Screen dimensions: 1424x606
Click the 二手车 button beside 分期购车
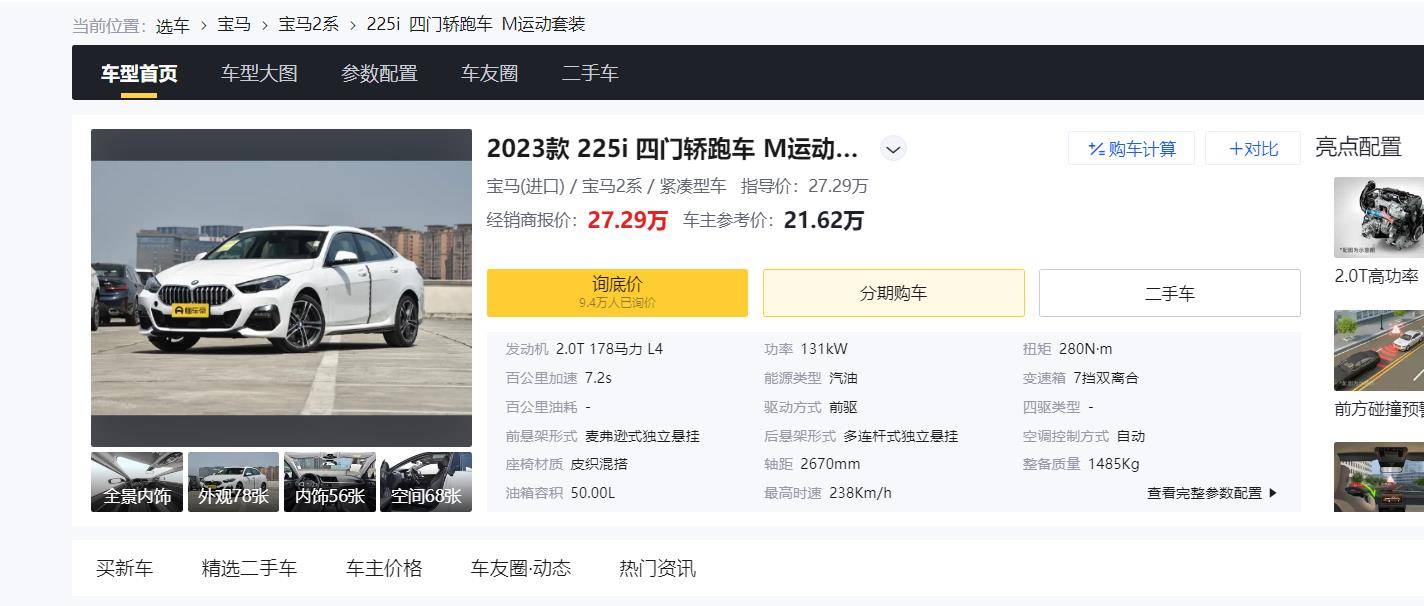coord(1170,293)
